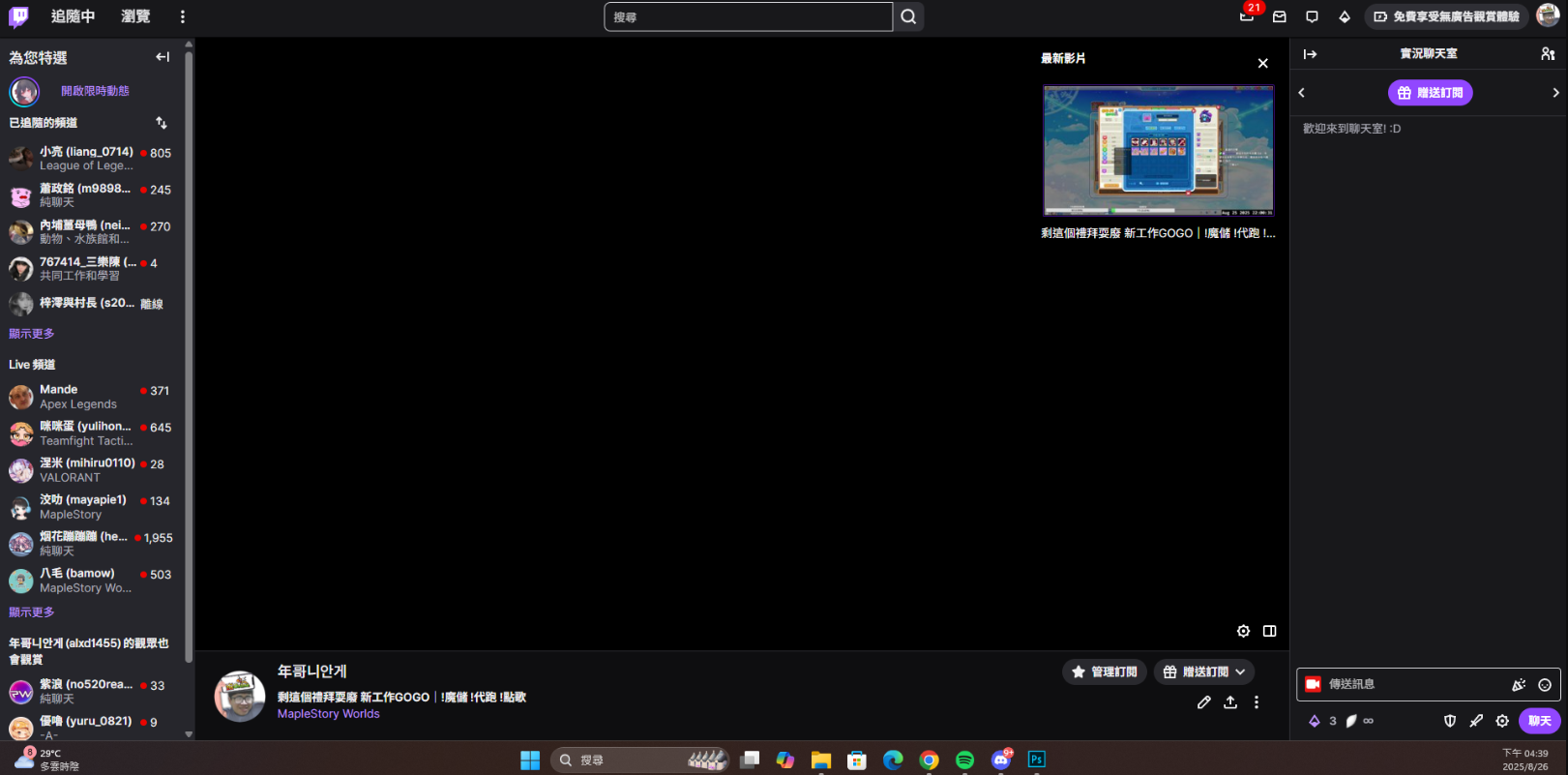Image resolution: width=1568 pixels, height=775 pixels.
Task: Show more followed channels via 顯示更多
Action: [x=32, y=334]
